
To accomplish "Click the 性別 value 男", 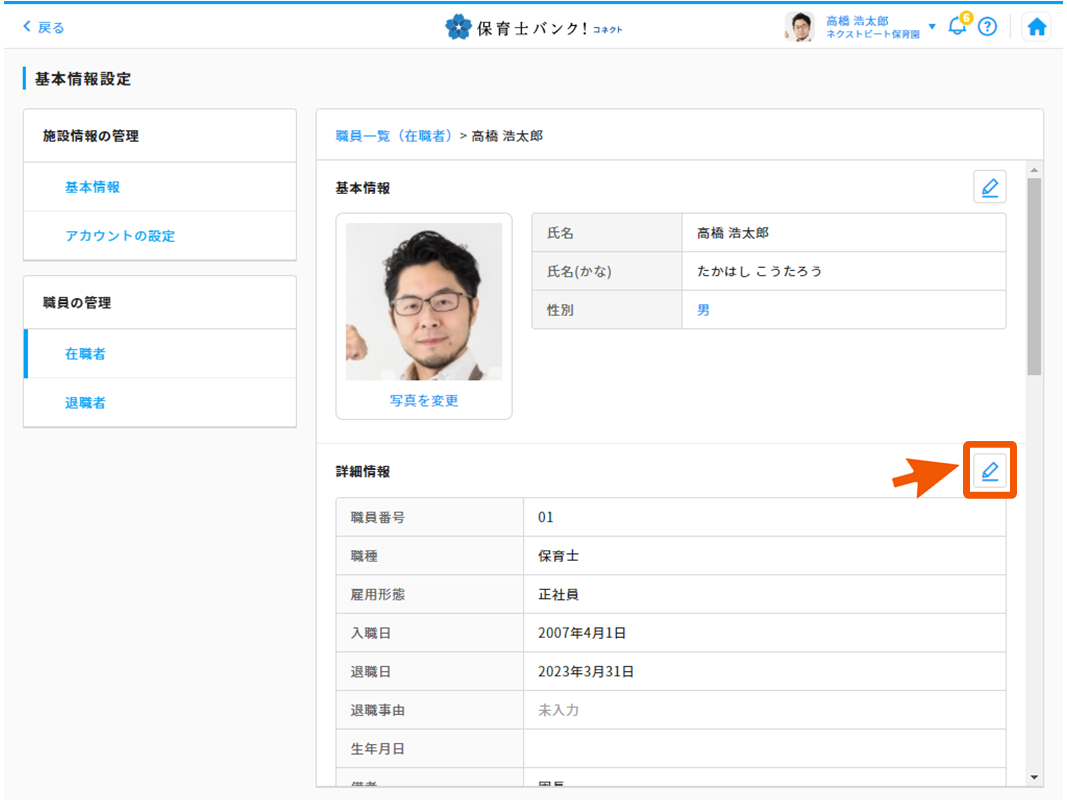I will point(703,310).
